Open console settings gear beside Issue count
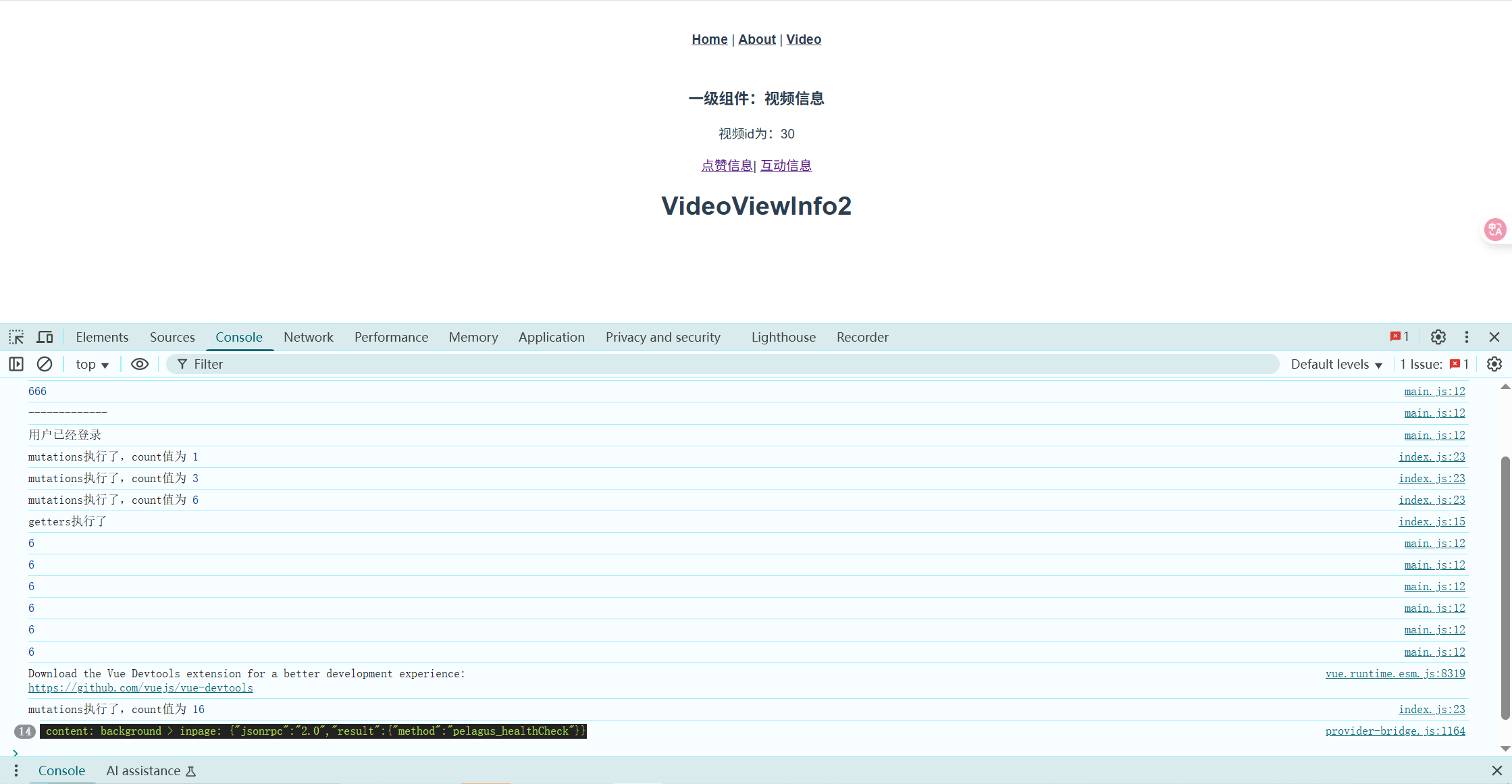1512x784 pixels. coord(1494,364)
